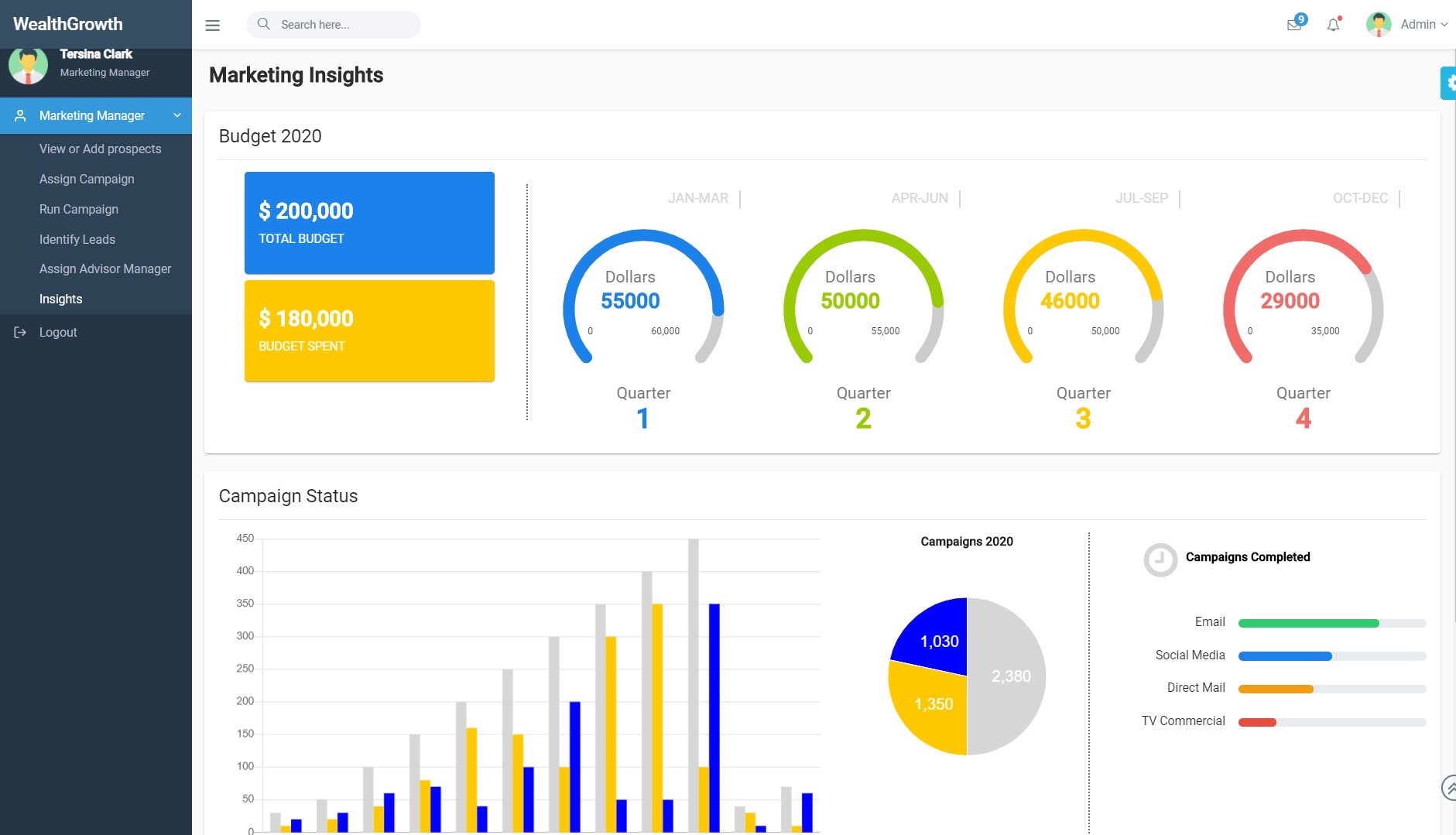Go to Run Campaign page
Screen dimensions: 1456x835
tap(79, 209)
